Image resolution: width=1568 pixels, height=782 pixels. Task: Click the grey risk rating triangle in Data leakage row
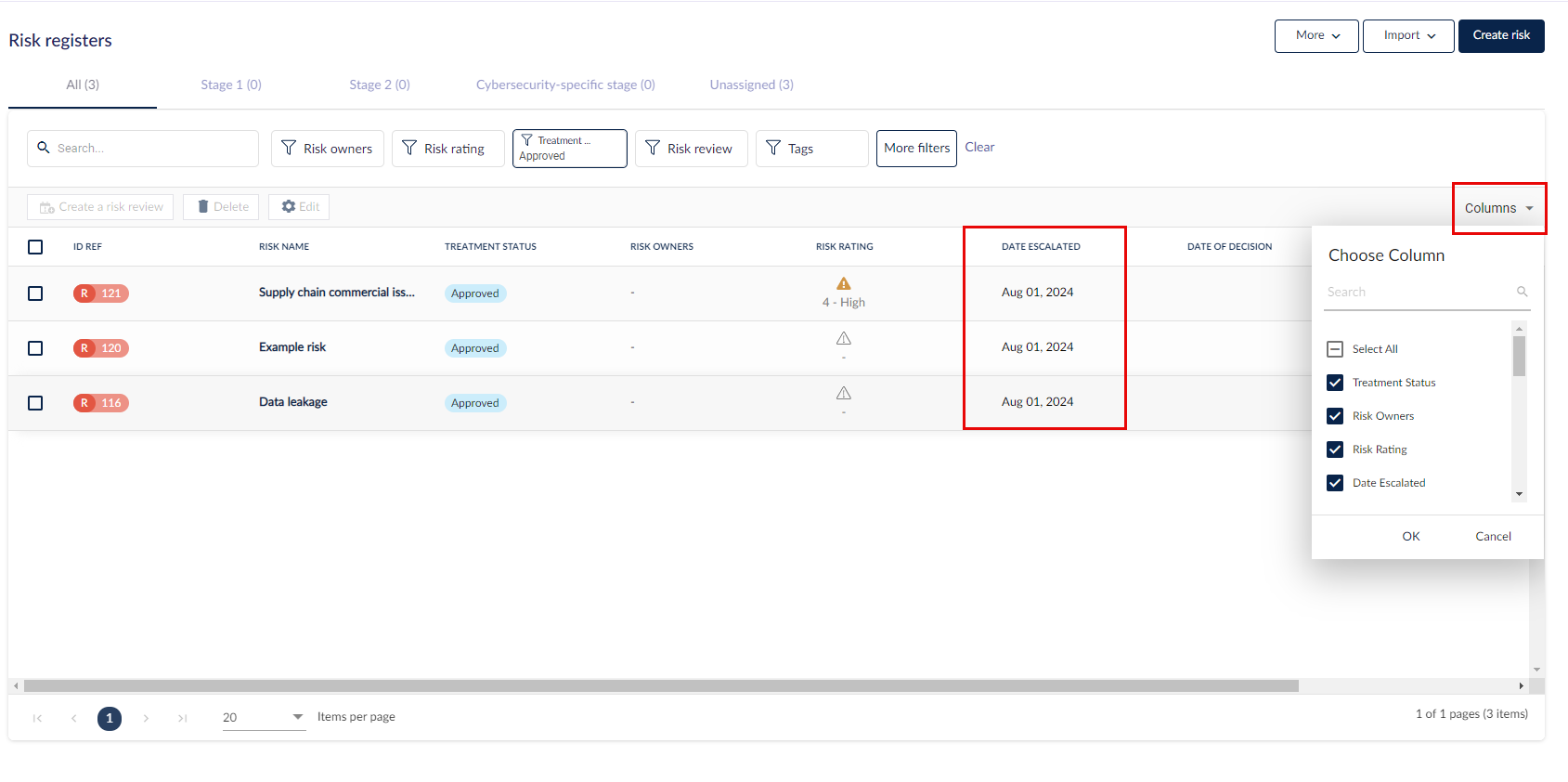pos(844,393)
